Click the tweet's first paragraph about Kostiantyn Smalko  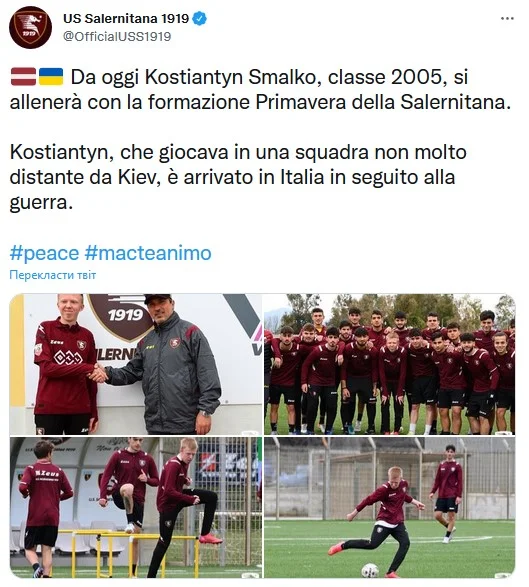pos(260,89)
